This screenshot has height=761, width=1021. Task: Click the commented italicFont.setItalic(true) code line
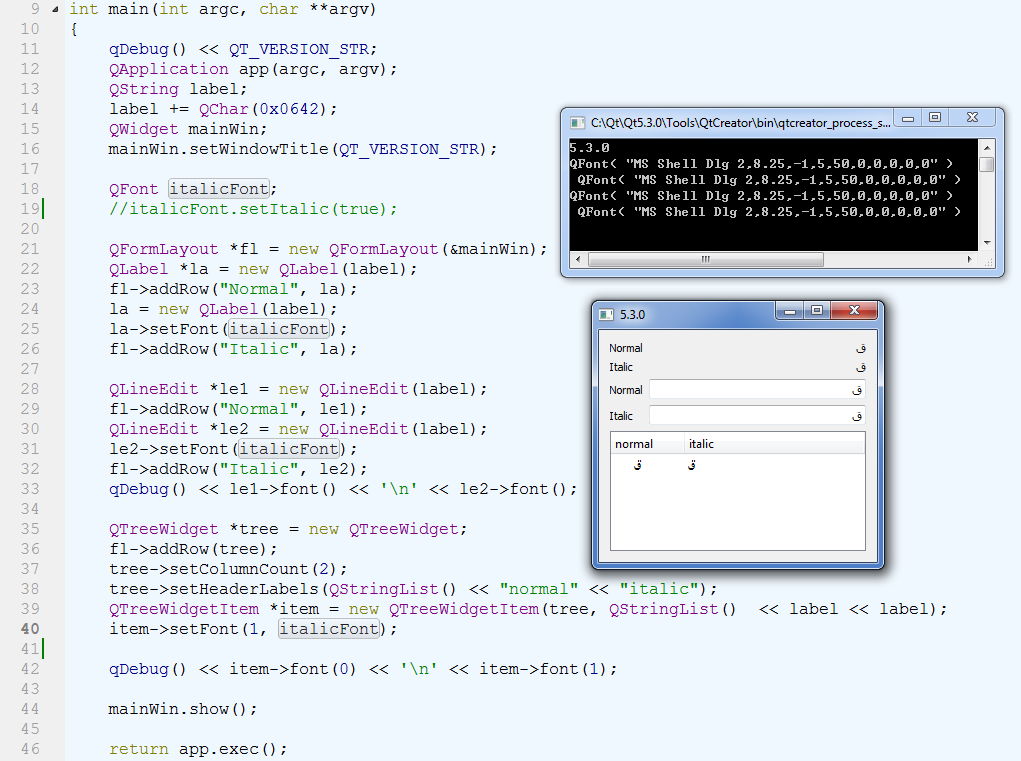tap(253, 209)
